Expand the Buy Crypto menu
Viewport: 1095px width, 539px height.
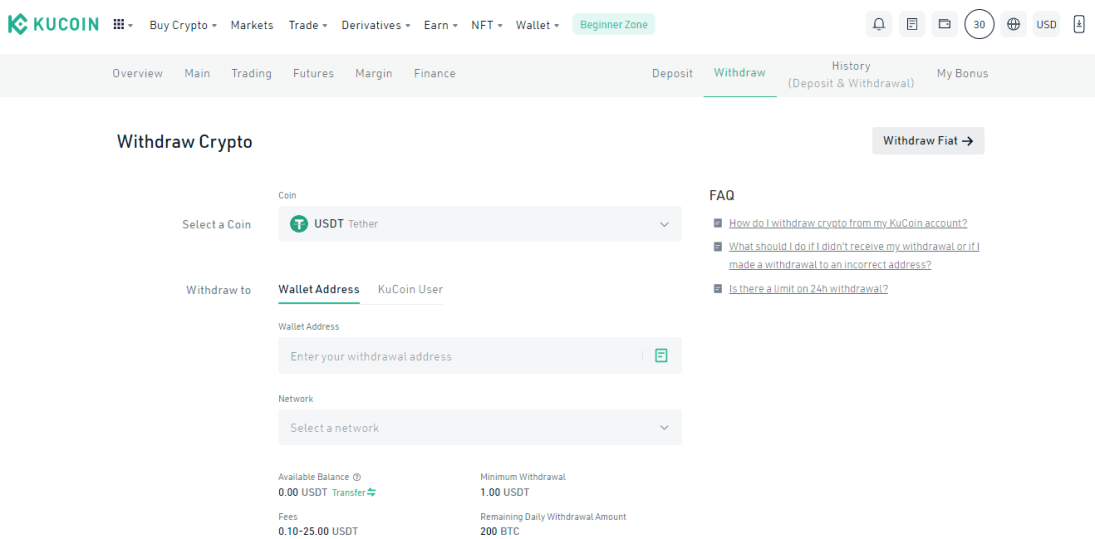(x=183, y=25)
